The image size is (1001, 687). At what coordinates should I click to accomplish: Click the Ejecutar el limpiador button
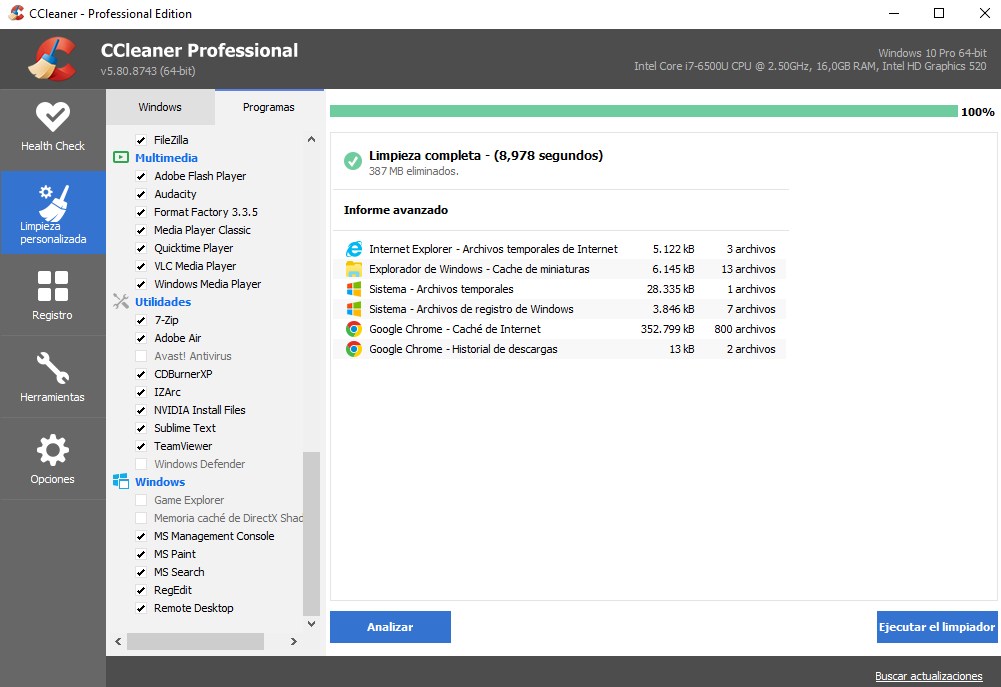pos(936,627)
